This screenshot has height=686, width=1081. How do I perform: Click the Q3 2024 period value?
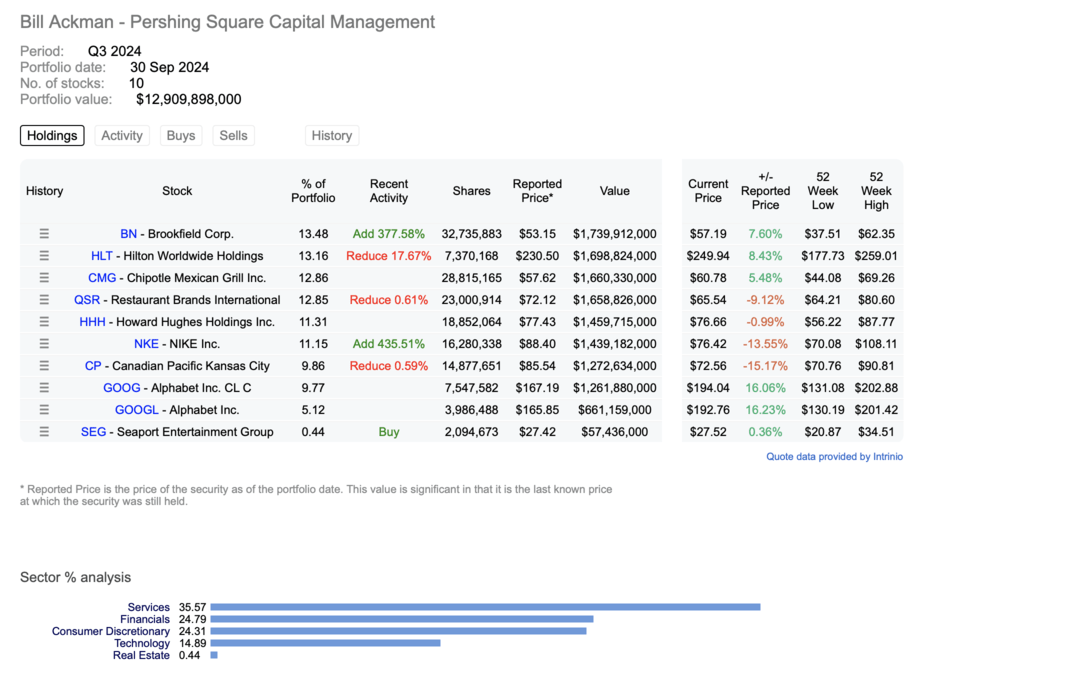(114, 51)
